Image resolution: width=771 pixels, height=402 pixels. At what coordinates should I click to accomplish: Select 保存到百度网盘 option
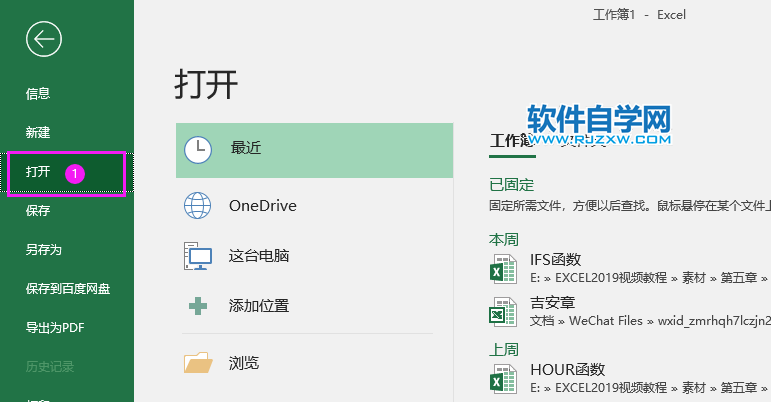pos(68,288)
